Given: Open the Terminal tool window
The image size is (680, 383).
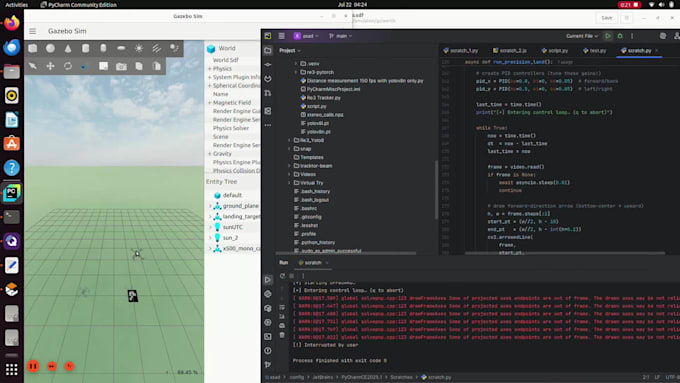Looking at the screenshot, I should 268,336.
